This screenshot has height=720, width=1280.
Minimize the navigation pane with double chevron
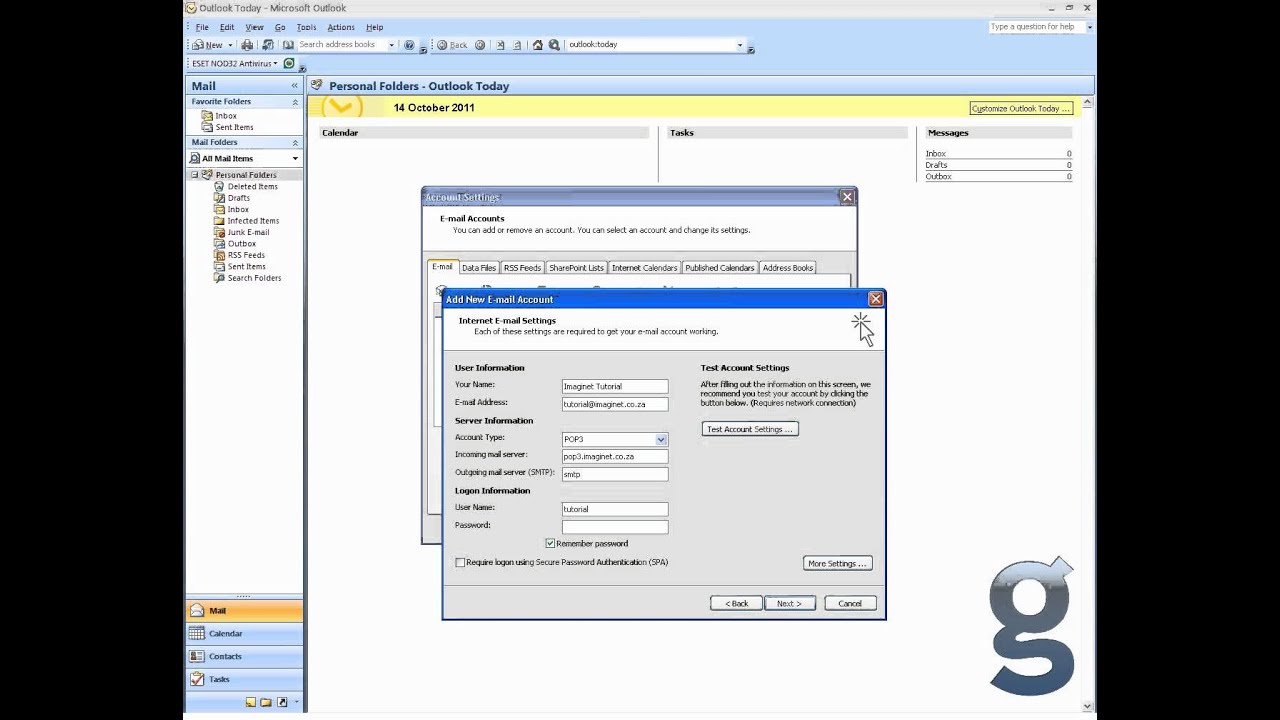[294, 86]
